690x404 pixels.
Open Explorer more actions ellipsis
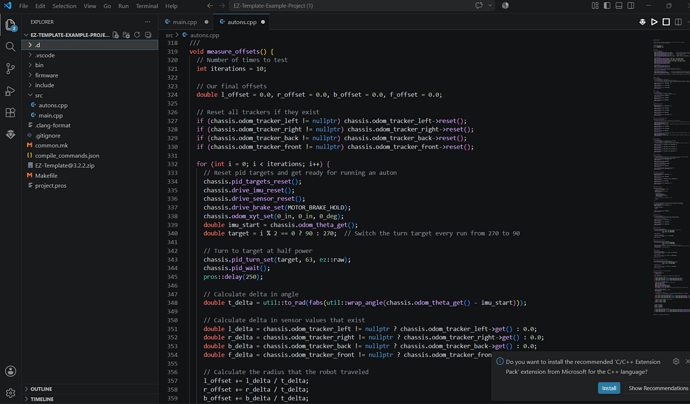coord(147,22)
